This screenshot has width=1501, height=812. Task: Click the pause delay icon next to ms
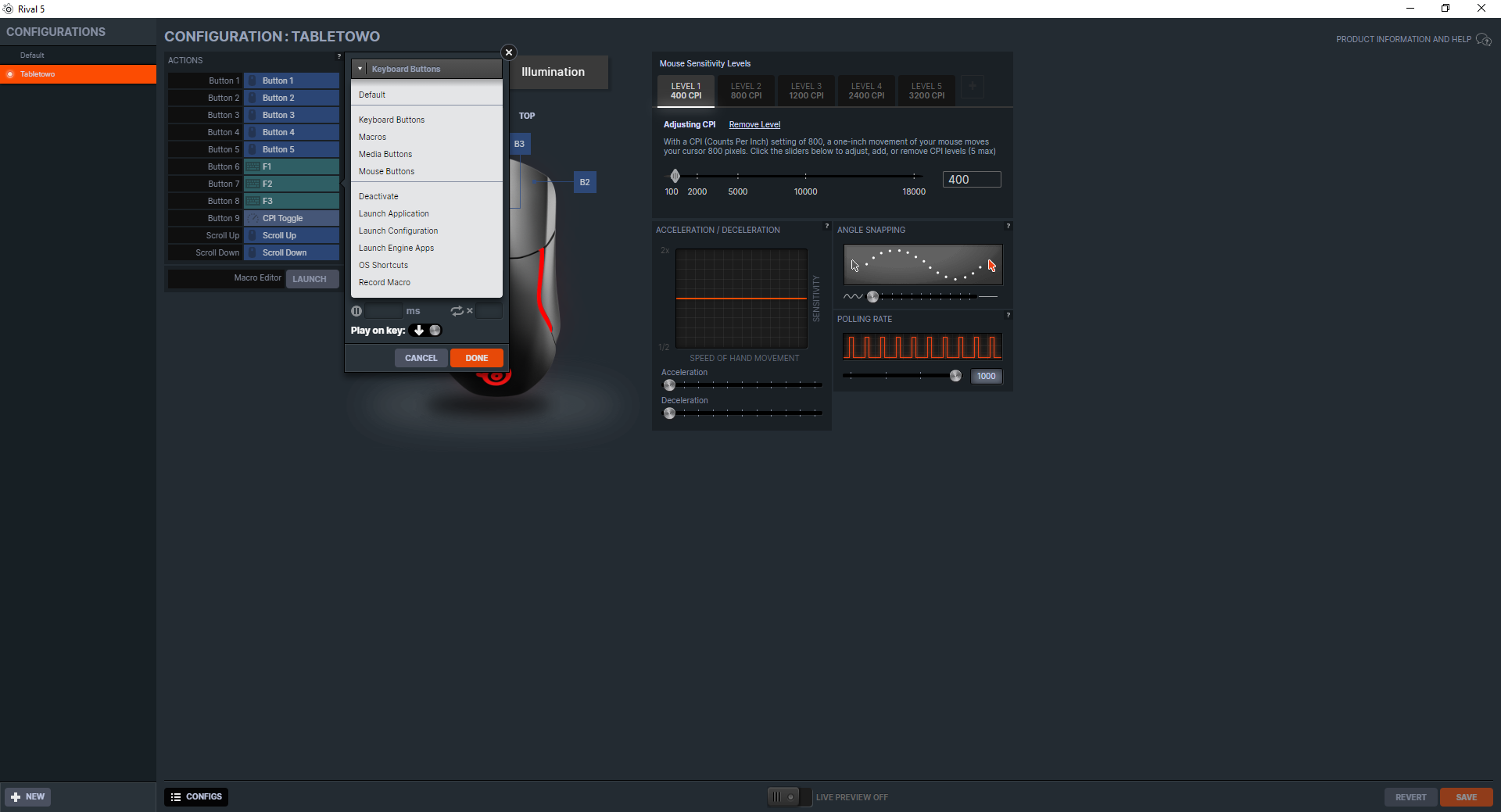[x=356, y=311]
